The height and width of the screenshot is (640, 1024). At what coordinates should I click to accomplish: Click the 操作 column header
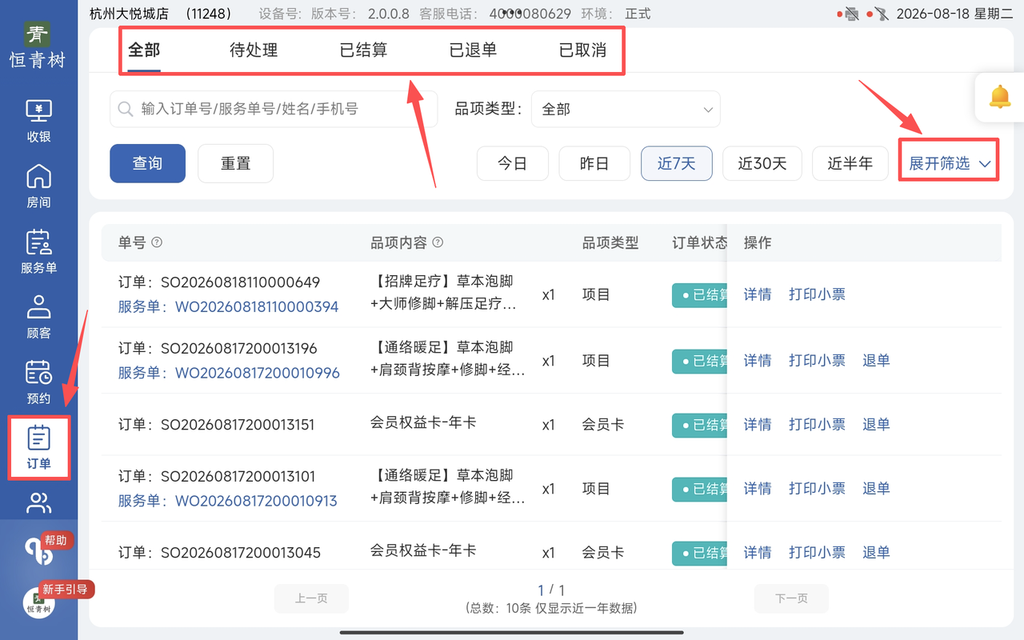click(x=758, y=243)
